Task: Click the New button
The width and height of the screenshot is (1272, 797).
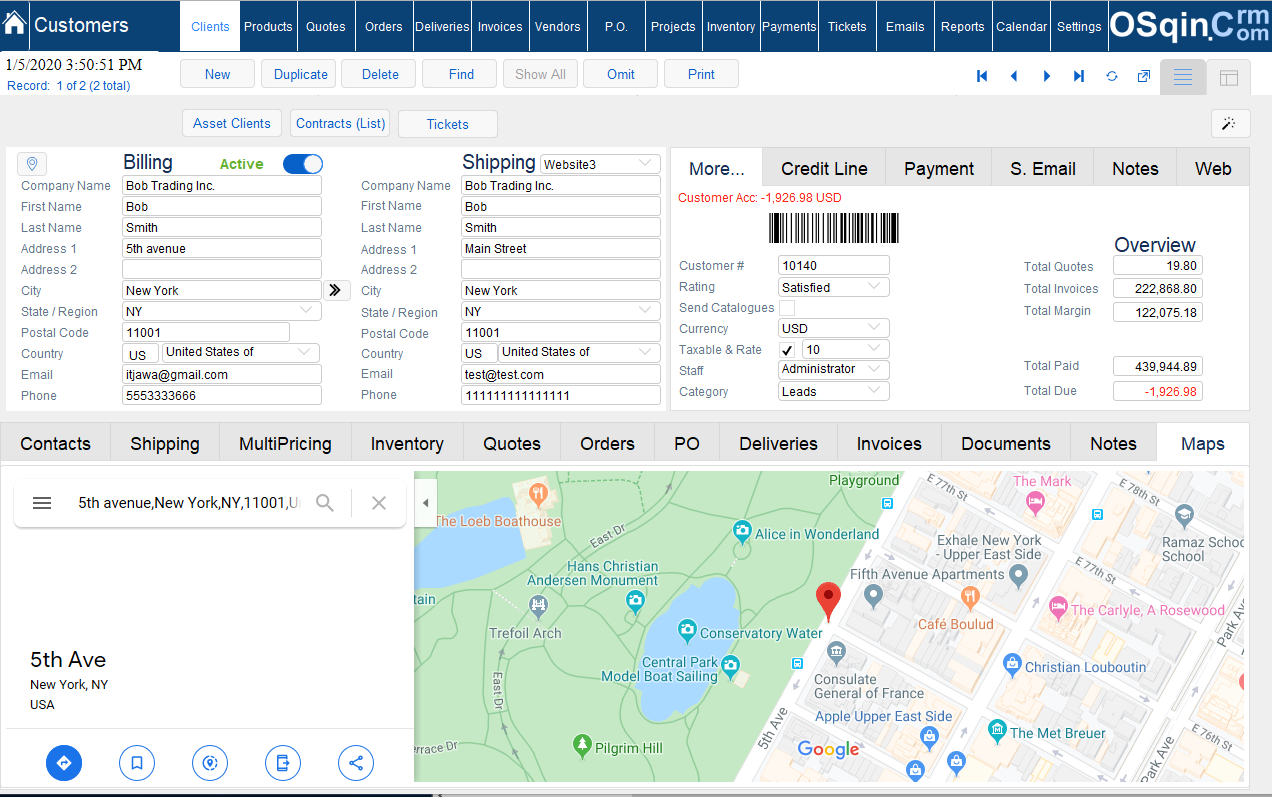Action: (x=217, y=74)
